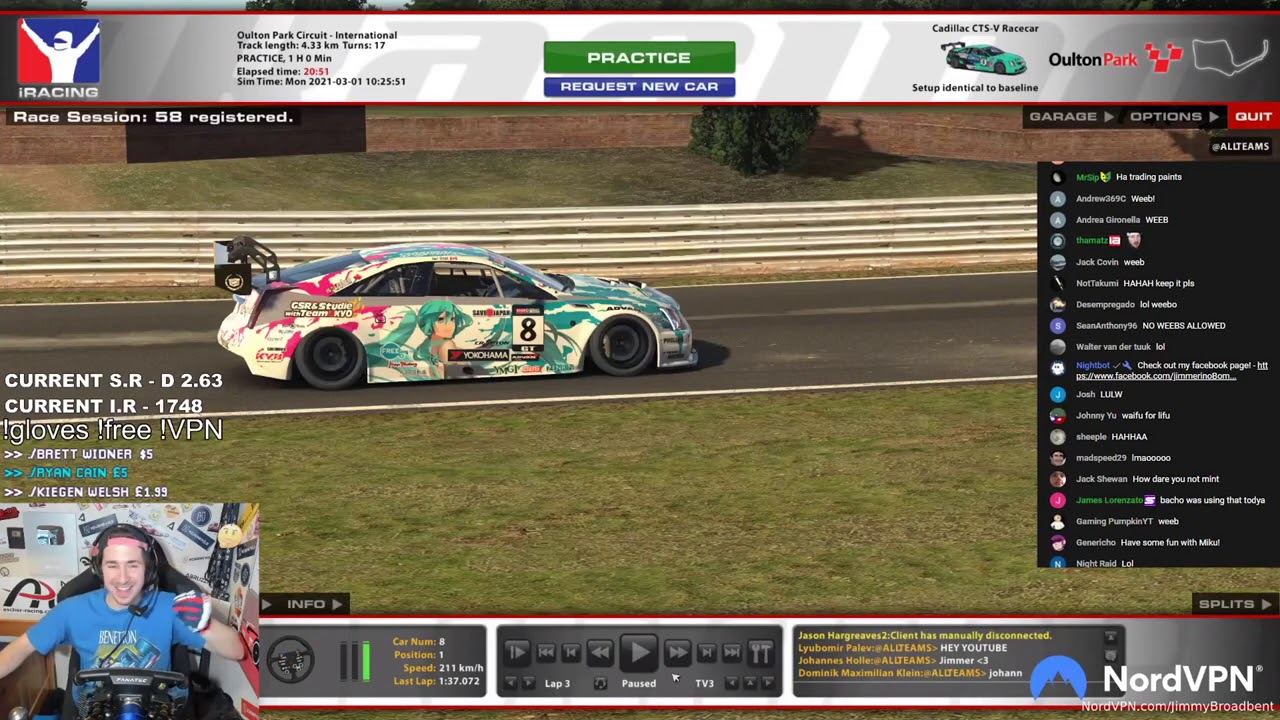Play the replay with the large play button
Image resolution: width=1280 pixels, height=720 pixels.
[639, 653]
